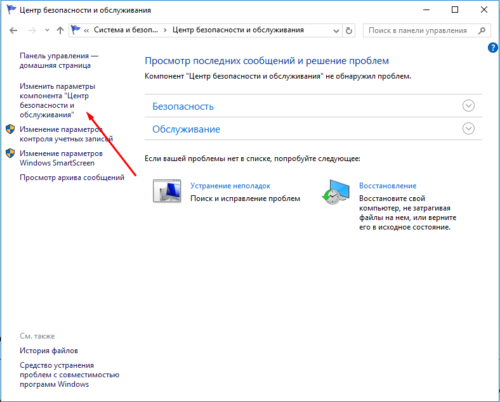Select Система и безоп... breadcrumb item
This screenshot has height=402, width=500.
126,30
